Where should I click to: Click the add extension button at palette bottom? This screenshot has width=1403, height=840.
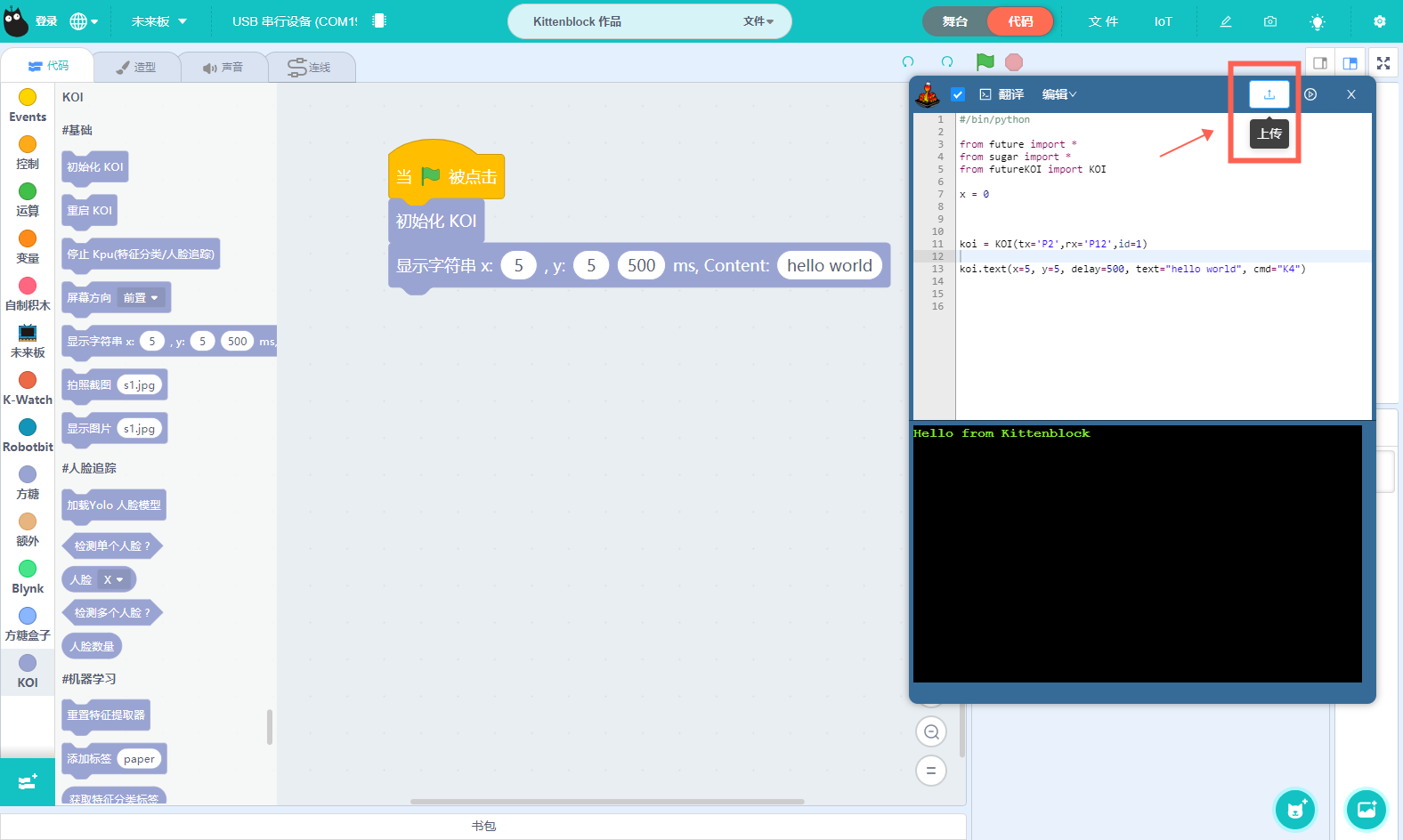pos(28,781)
